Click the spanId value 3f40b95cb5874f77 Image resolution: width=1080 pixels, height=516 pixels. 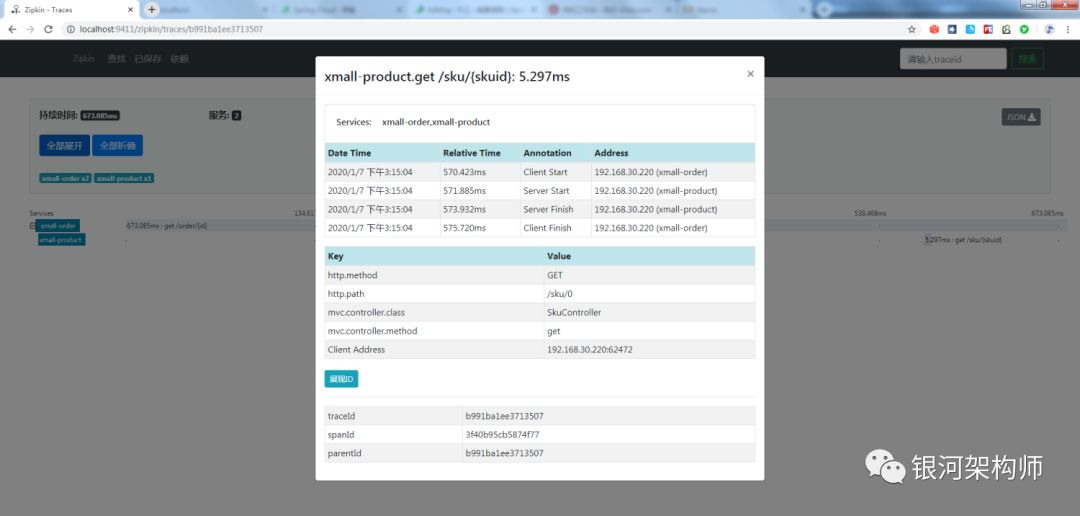[502, 435]
